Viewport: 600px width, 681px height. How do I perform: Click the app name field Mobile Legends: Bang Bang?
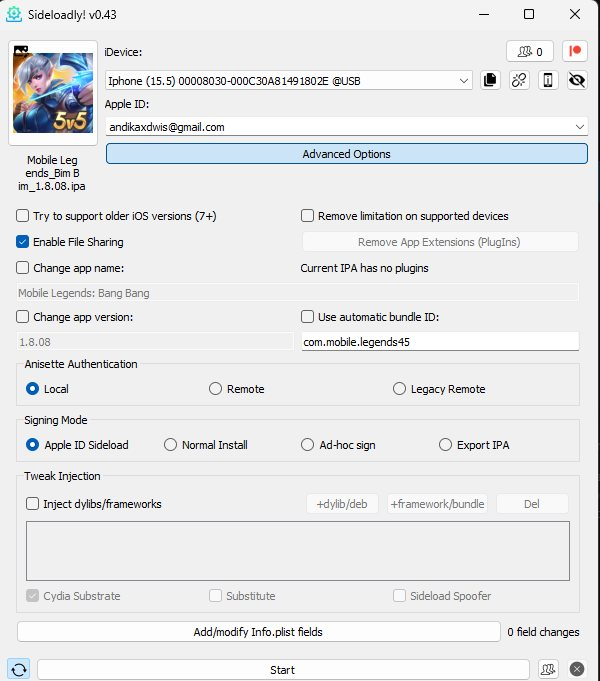(x=298, y=293)
